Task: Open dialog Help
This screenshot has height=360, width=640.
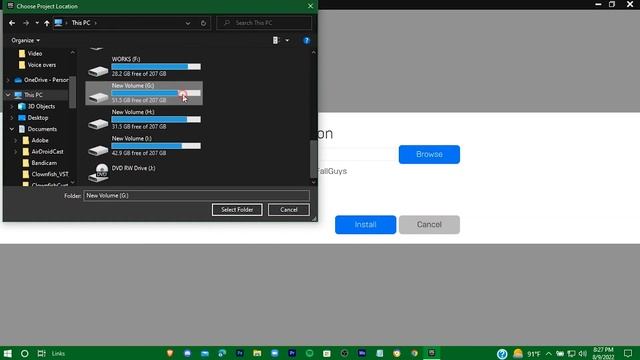Action: tap(306, 40)
